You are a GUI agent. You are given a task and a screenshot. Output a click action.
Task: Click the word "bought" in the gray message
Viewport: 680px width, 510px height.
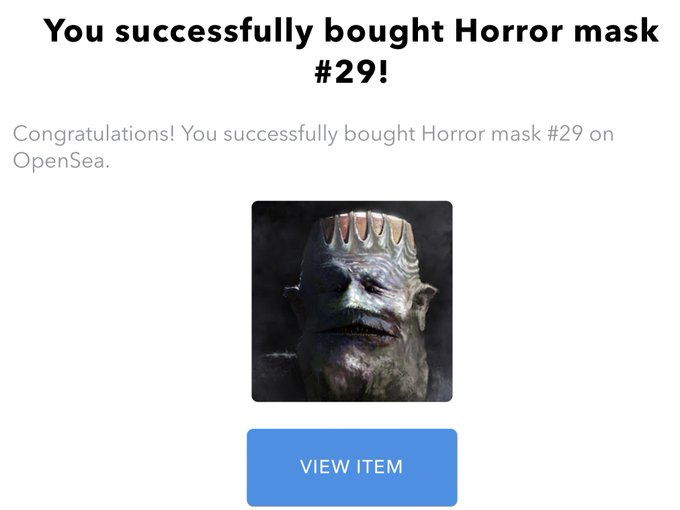pyautogui.click(x=379, y=134)
